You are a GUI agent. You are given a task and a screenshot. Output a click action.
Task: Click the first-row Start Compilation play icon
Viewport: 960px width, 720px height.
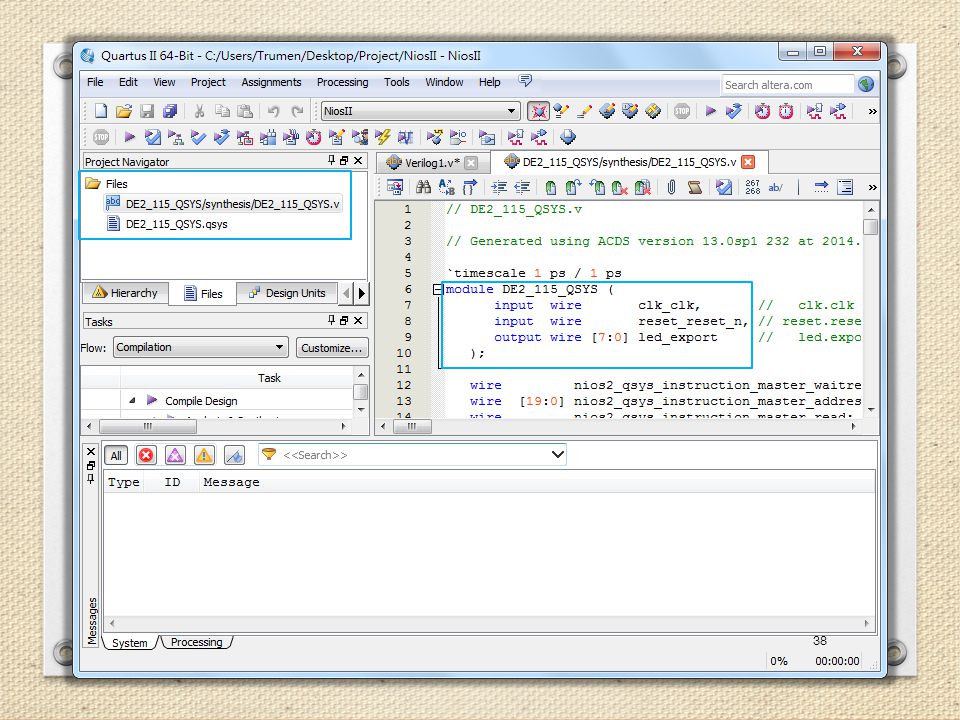coord(710,111)
